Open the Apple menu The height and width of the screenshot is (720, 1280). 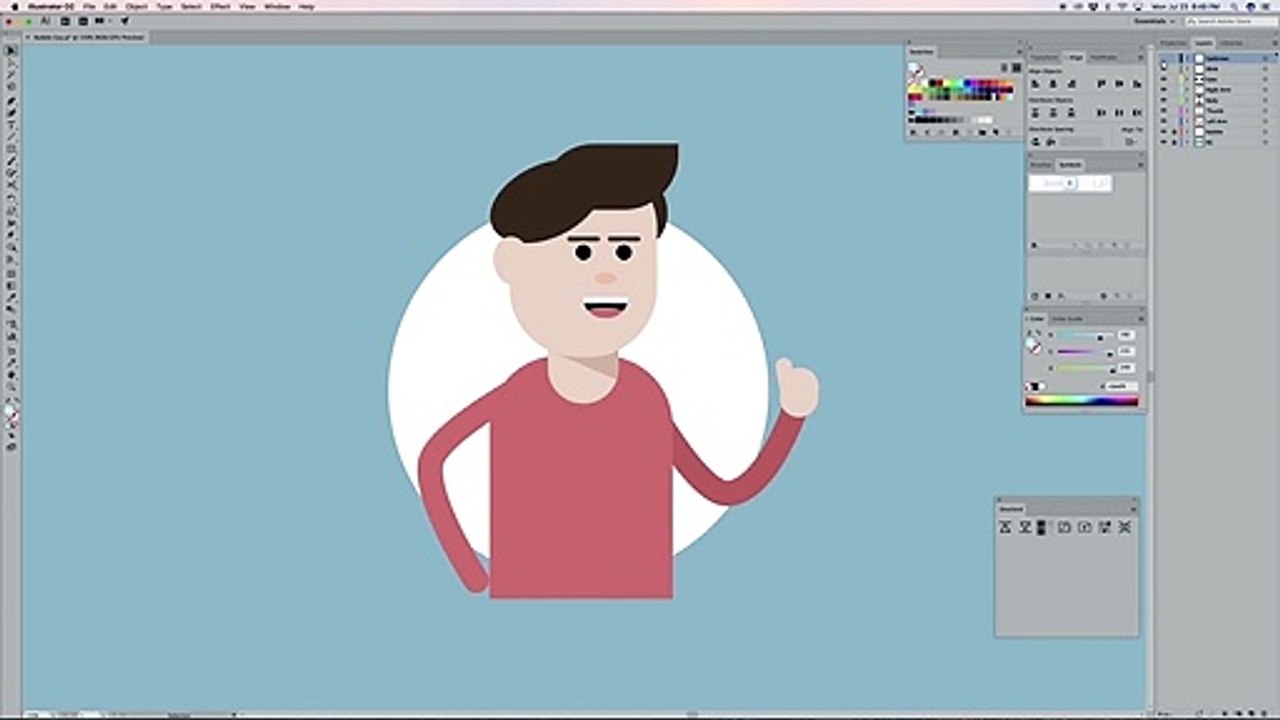point(14,6)
